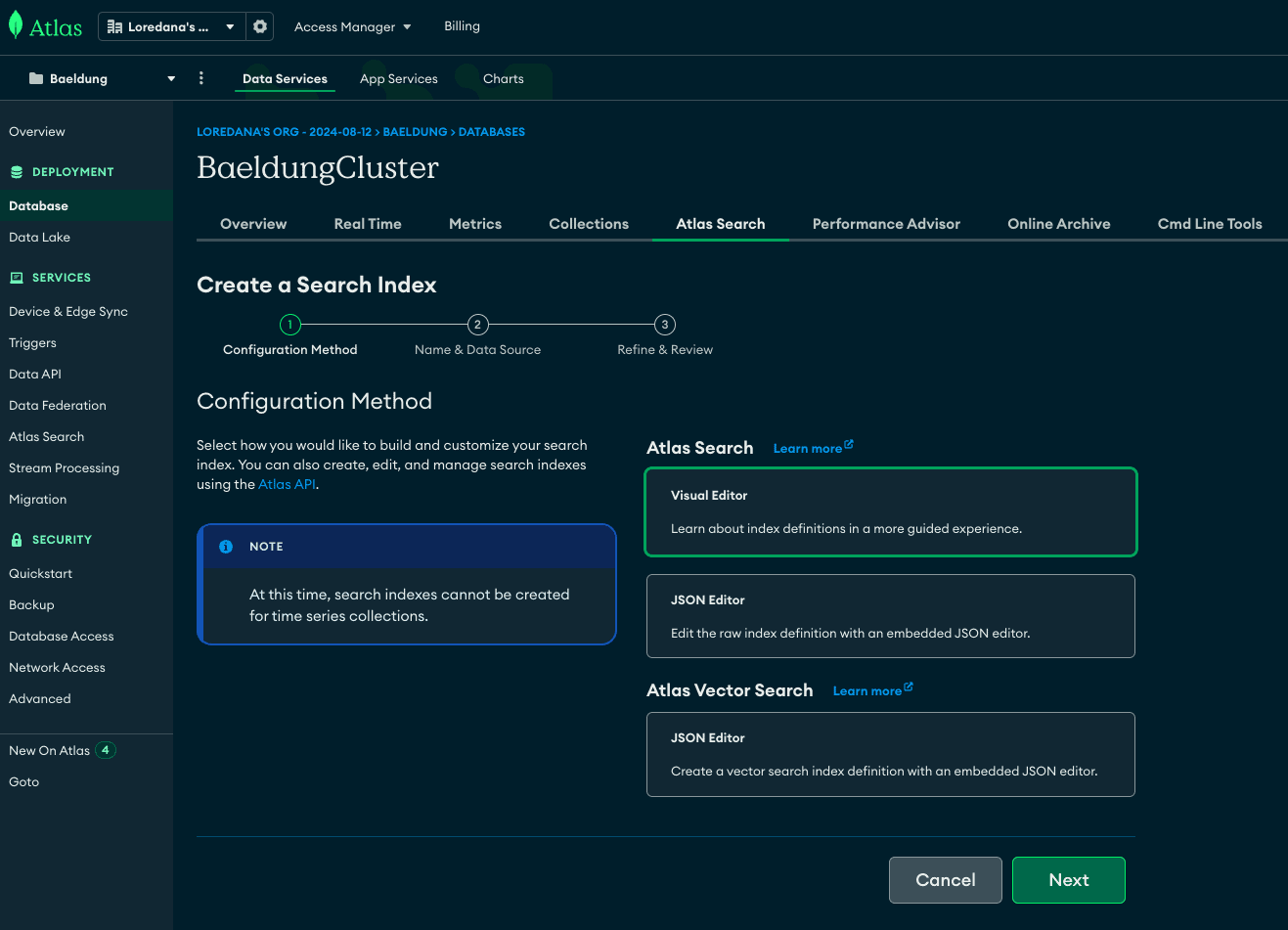Select Atlas Search JSON Editor option
1288x930 pixels.
pyautogui.click(x=891, y=616)
